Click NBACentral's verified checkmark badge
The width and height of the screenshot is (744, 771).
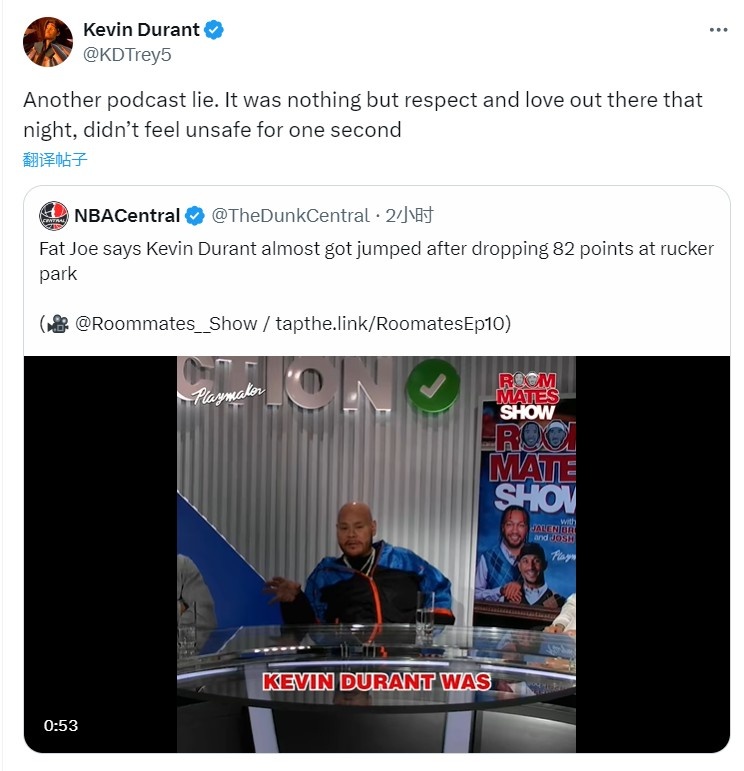click(195, 216)
